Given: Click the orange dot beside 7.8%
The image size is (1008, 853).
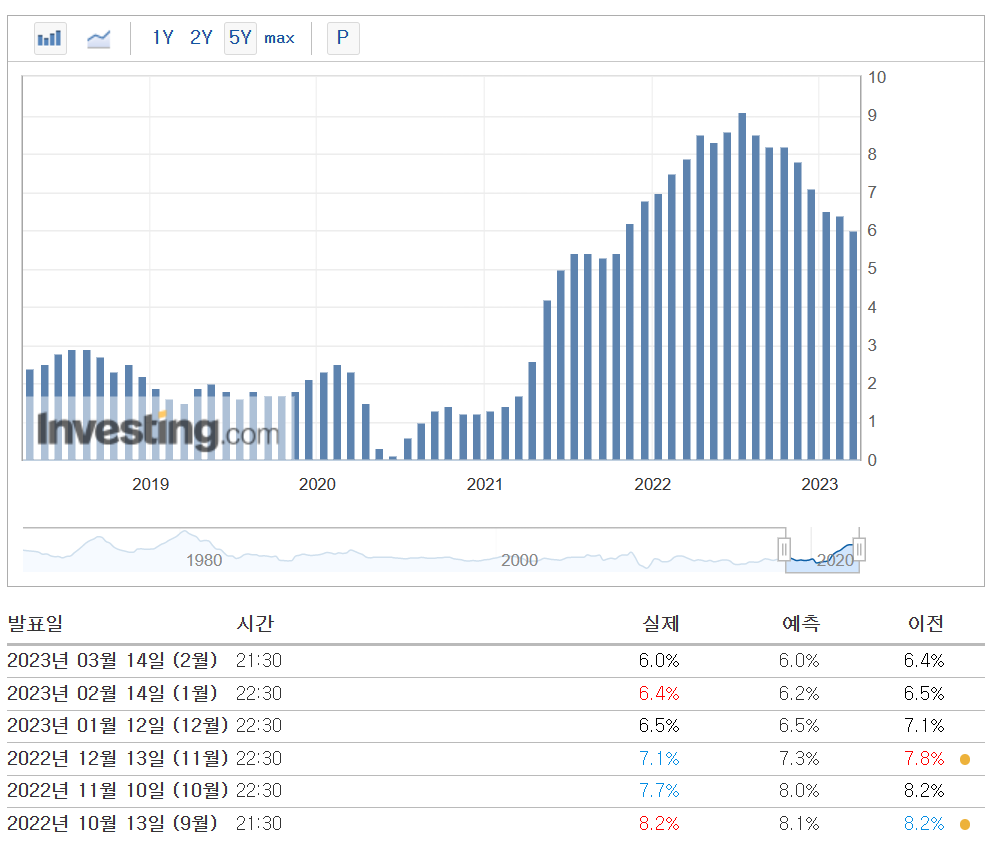Looking at the screenshot, I should pyautogui.click(x=965, y=760).
